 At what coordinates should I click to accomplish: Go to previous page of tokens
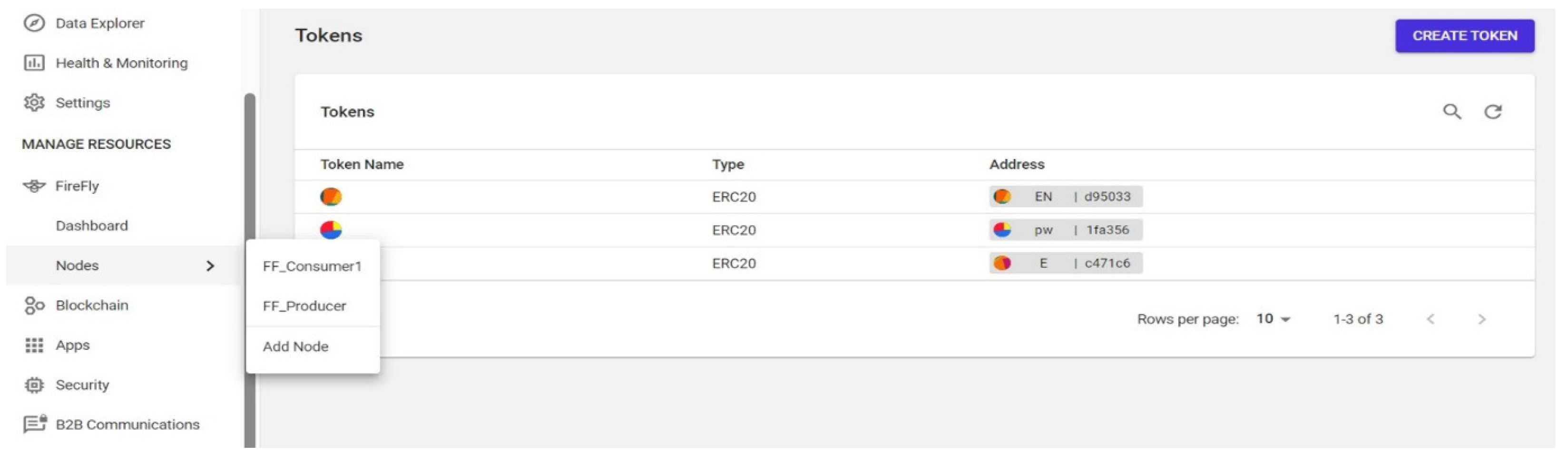point(1431,319)
